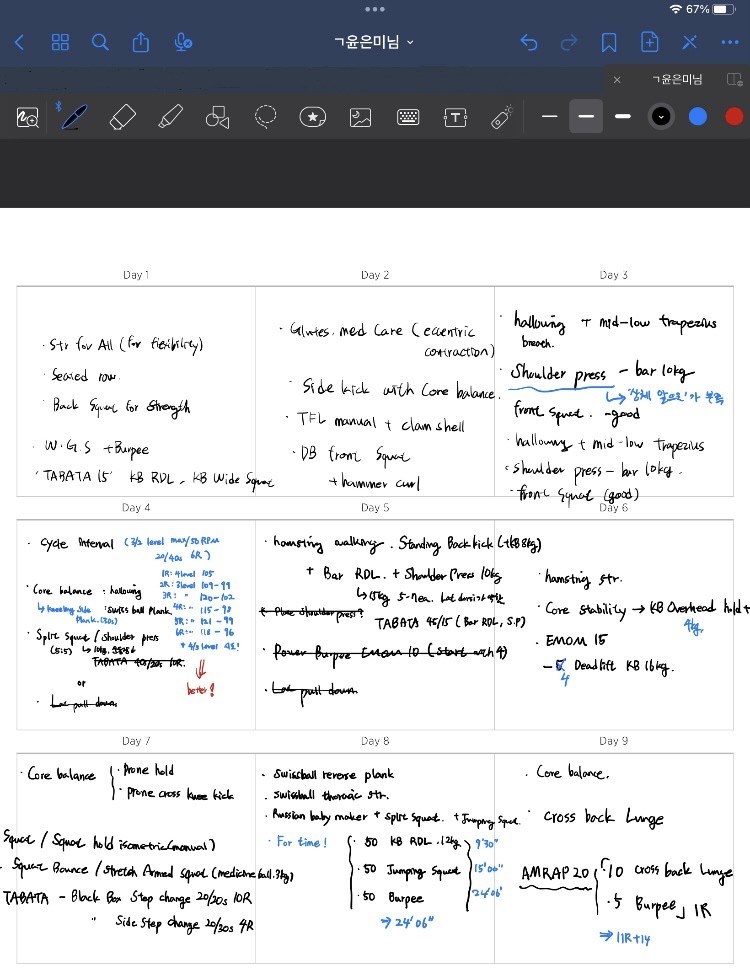Viewport: 750px width, 980px height.
Task: Select the Highlighter tool
Action: click(170, 117)
